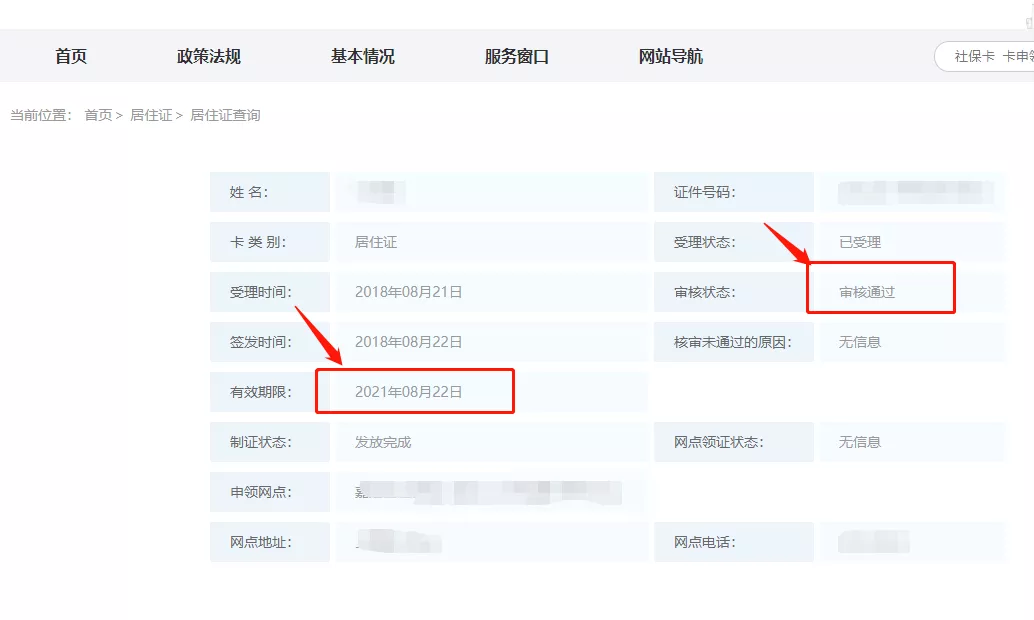
Task: Select the 已受理 status value
Action: pyautogui.click(x=860, y=242)
